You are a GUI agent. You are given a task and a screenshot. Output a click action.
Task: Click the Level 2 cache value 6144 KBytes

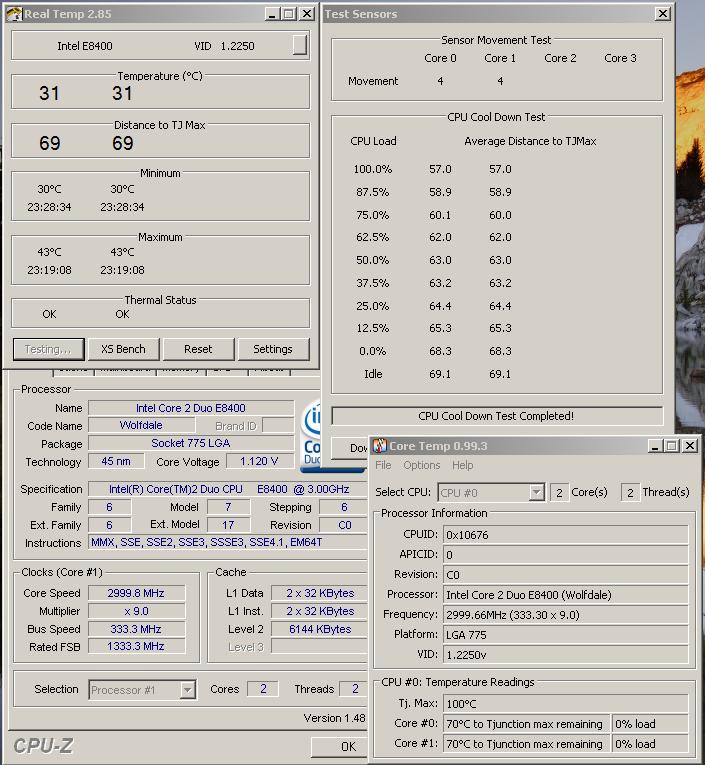point(320,629)
